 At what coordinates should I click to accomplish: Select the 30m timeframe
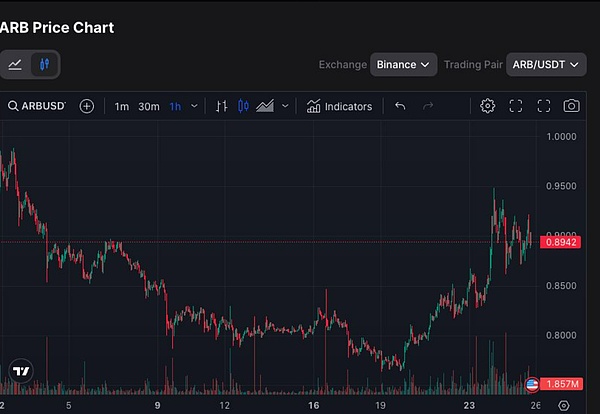[148, 106]
